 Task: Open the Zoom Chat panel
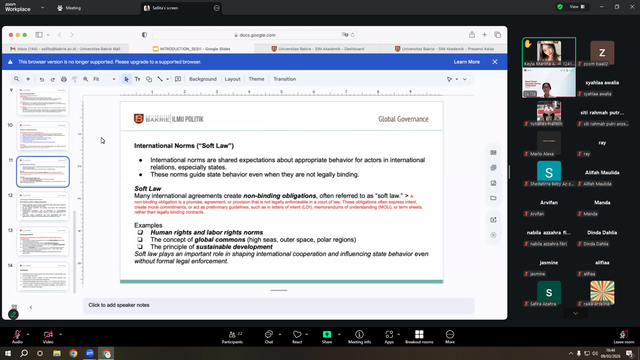pyautogui.click(x=269, y=337)
